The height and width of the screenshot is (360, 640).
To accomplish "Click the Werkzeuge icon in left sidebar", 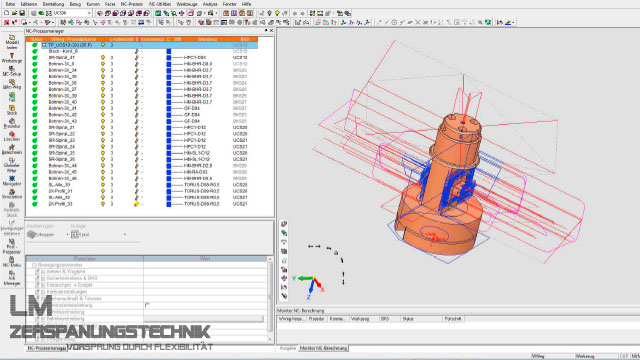I will point(12,58).
